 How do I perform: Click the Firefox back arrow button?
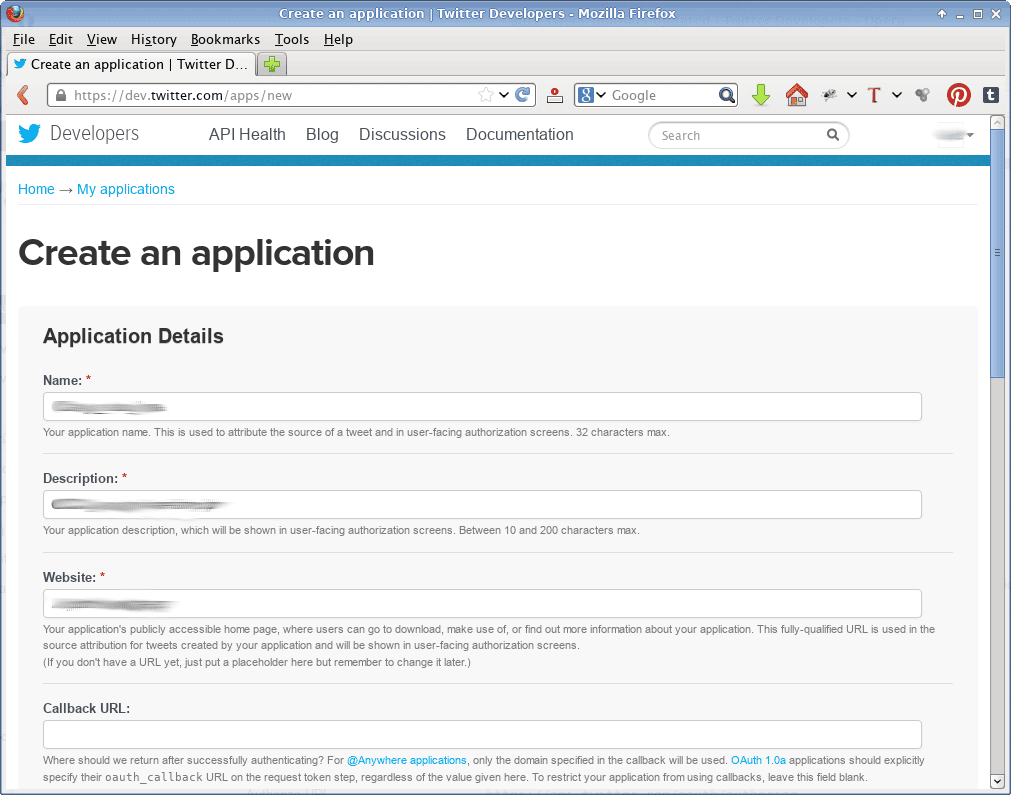click(x=23, y=95)
